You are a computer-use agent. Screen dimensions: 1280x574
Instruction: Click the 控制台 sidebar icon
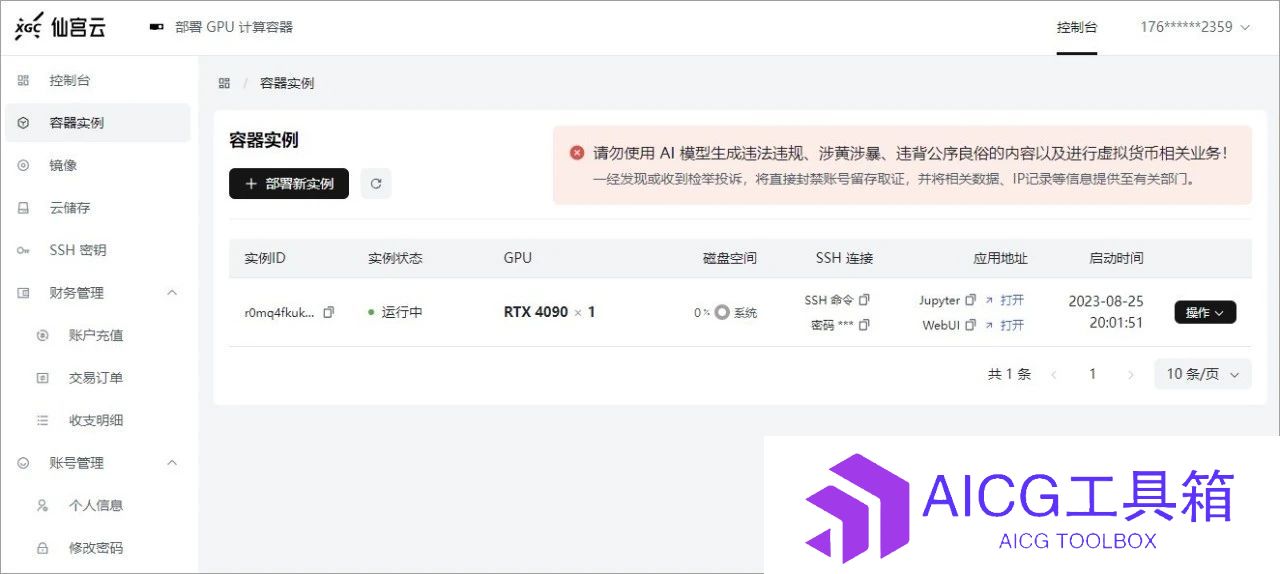tap(24, 80)
